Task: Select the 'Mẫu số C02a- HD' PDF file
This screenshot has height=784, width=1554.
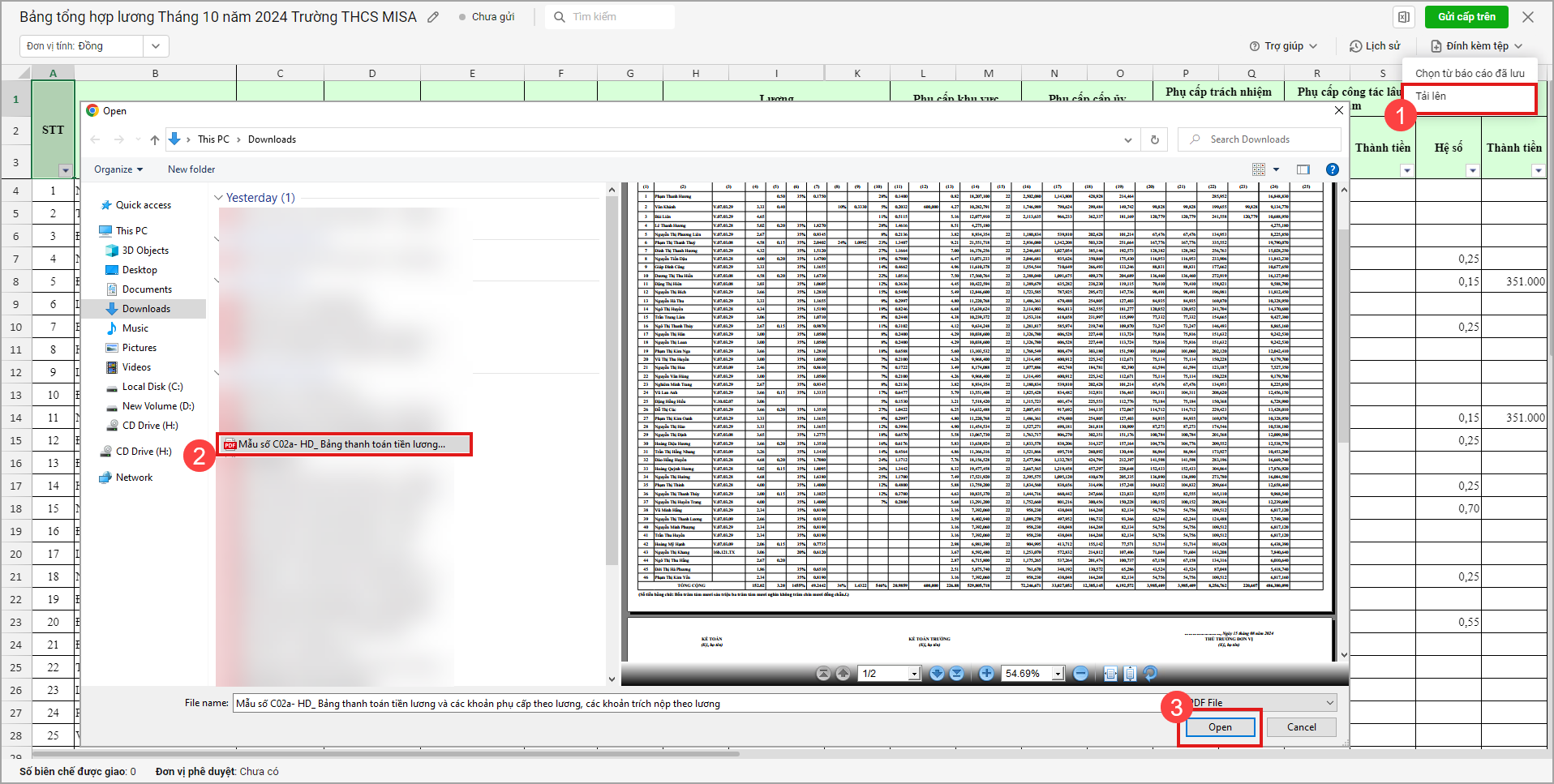Action: 342,444
